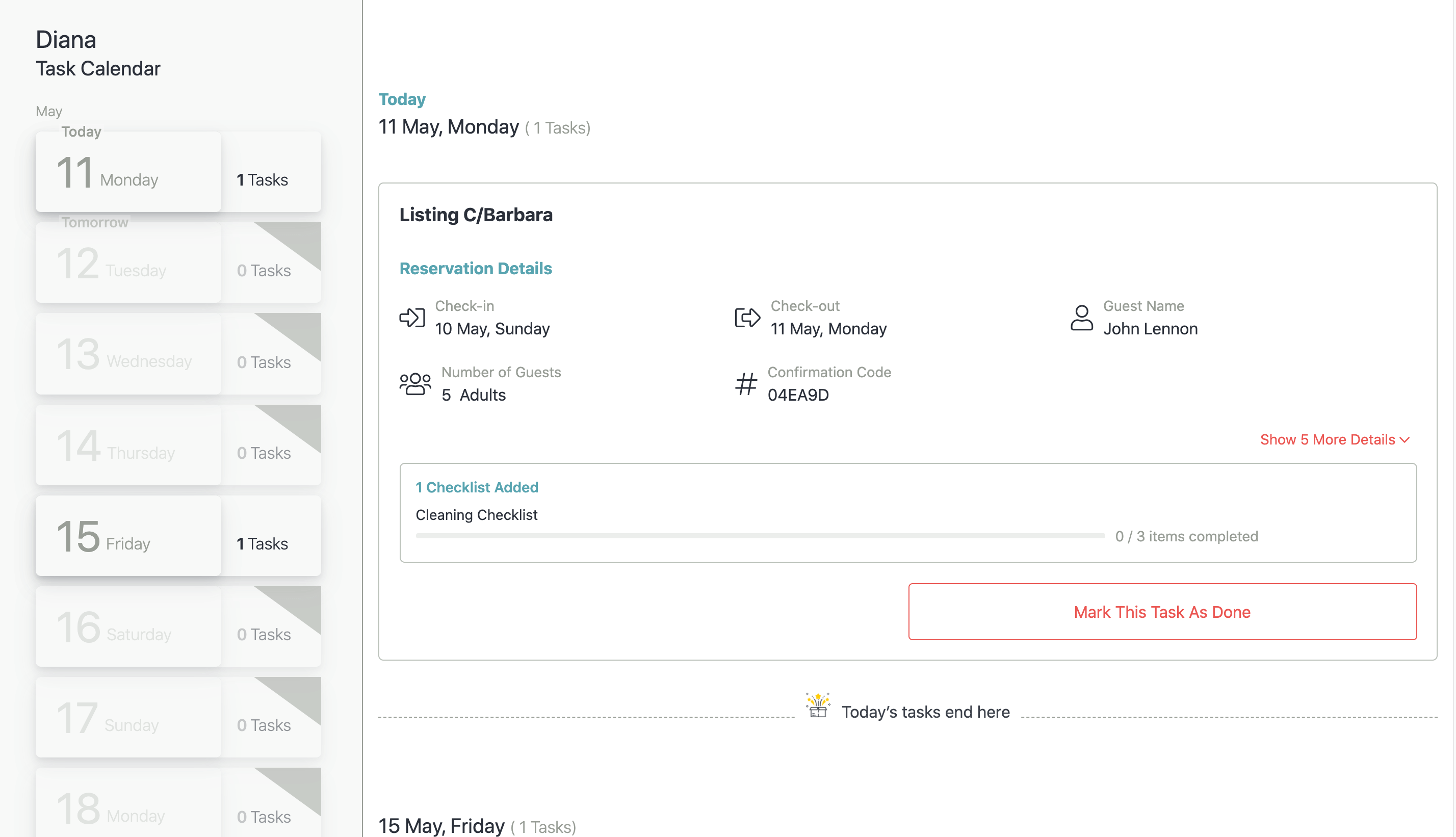Image resolution: width=1456 pixels, height=837 pixels.
Task: Select the 15 Friday calendar card
Action: coord(178,536)
